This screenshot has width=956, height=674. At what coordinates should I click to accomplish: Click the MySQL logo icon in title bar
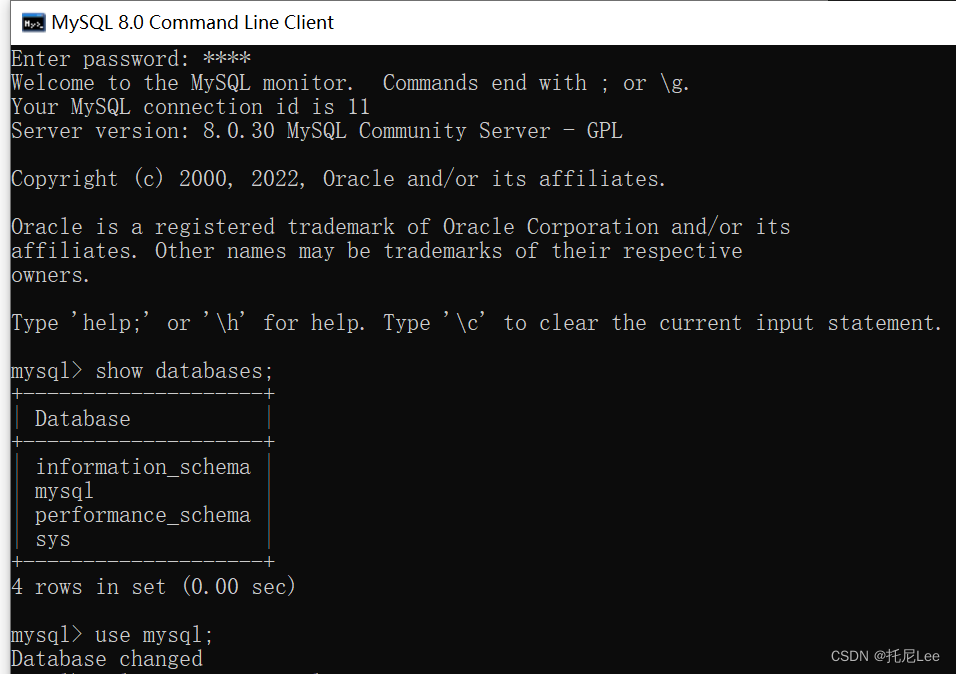(x=33, y=21)
